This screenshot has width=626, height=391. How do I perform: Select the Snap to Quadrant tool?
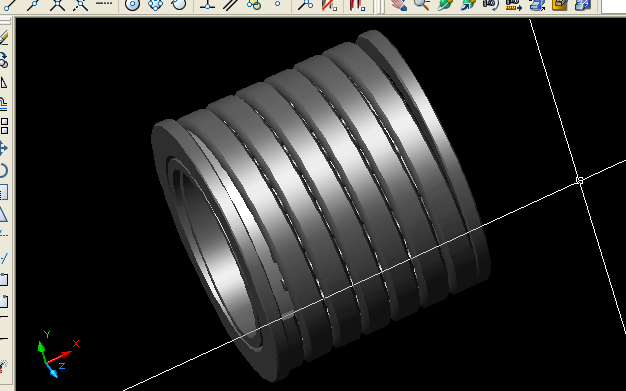coord(155,5)
